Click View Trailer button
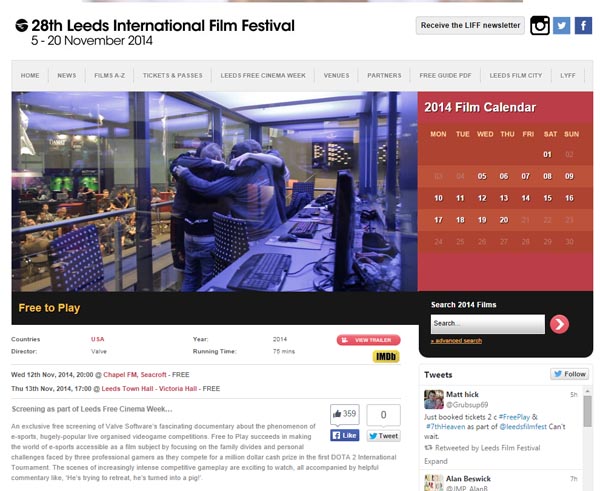 [368, 340]
